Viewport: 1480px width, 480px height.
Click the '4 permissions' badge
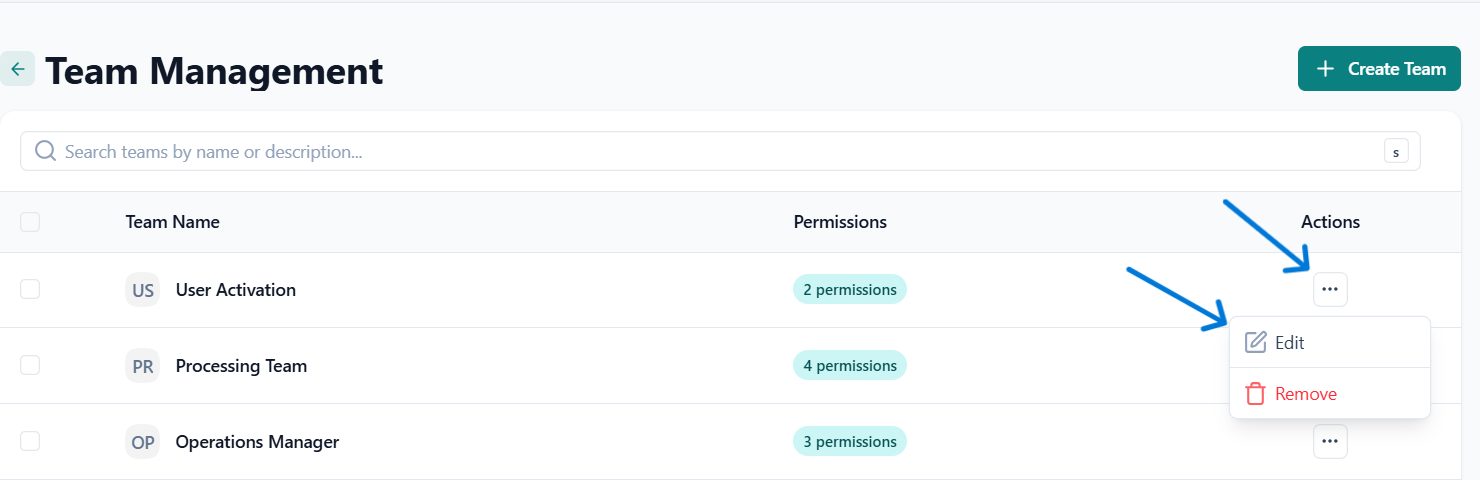tap(849, 366)
